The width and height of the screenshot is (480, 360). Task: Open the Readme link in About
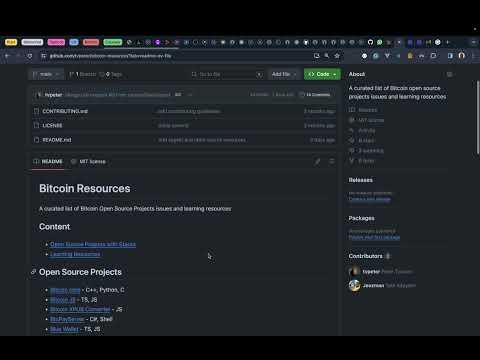(x=364, y=110)
